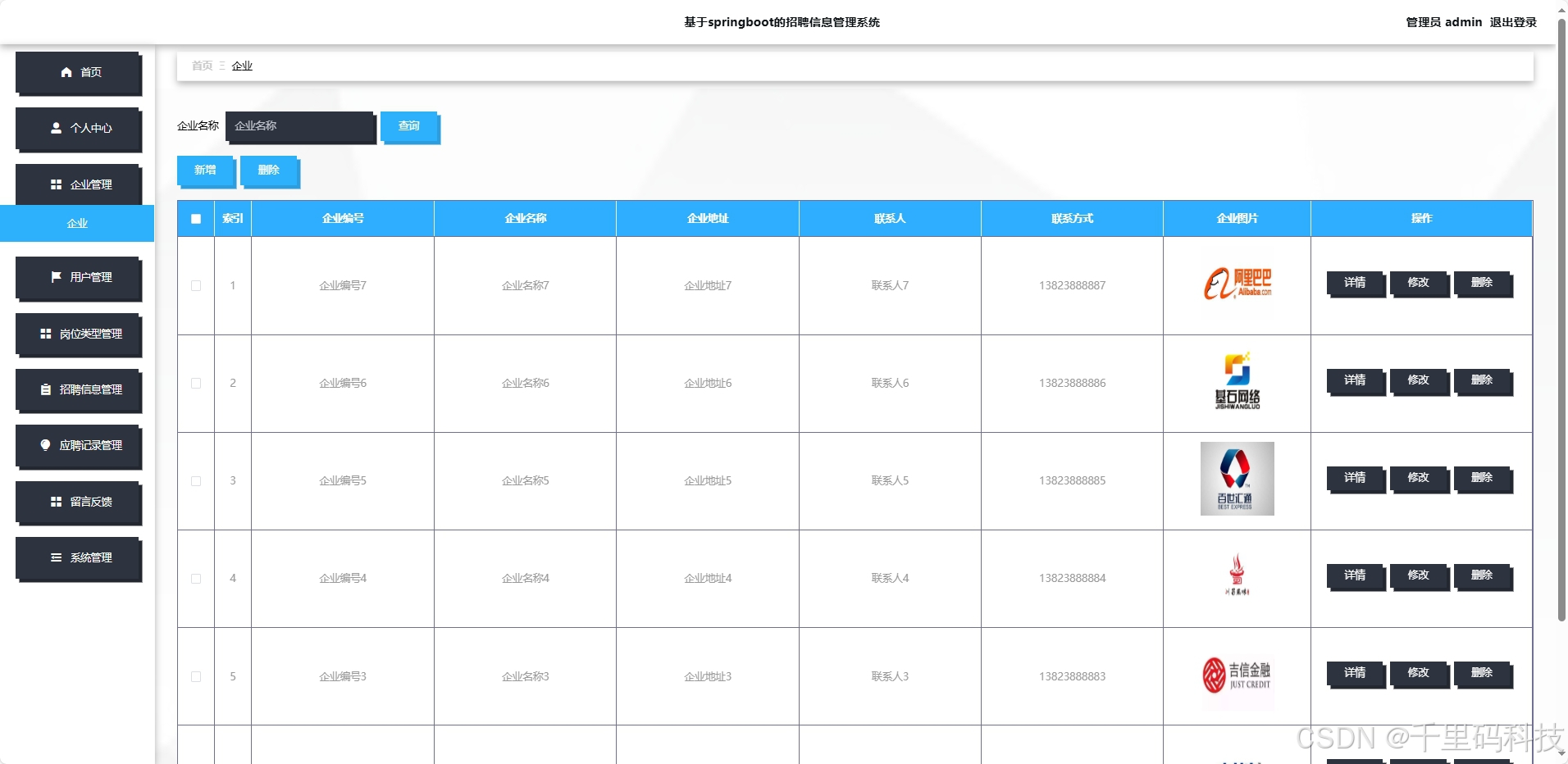Click 删除 for 企业名称7 row
This screenshot has height=764, width=1568.
(x=1483, y=284)
